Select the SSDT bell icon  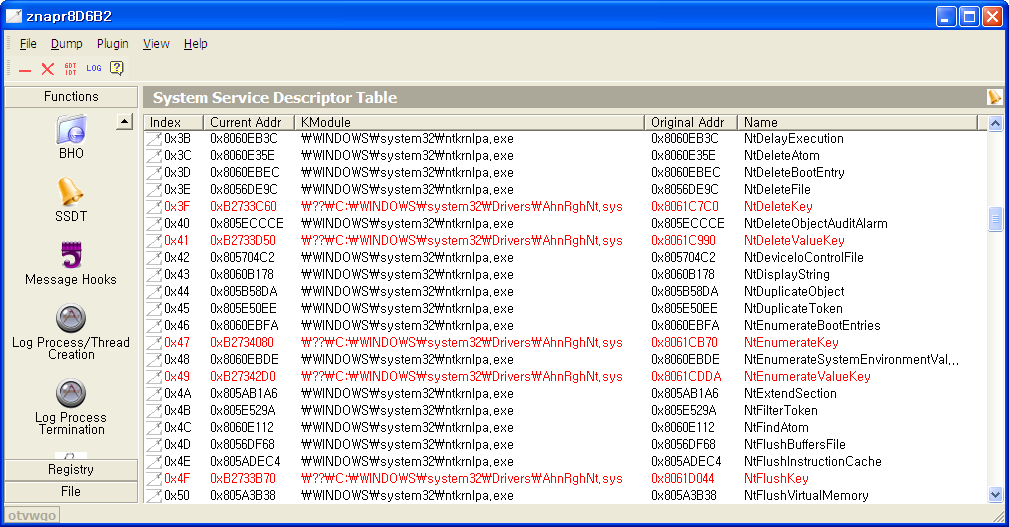71,192
